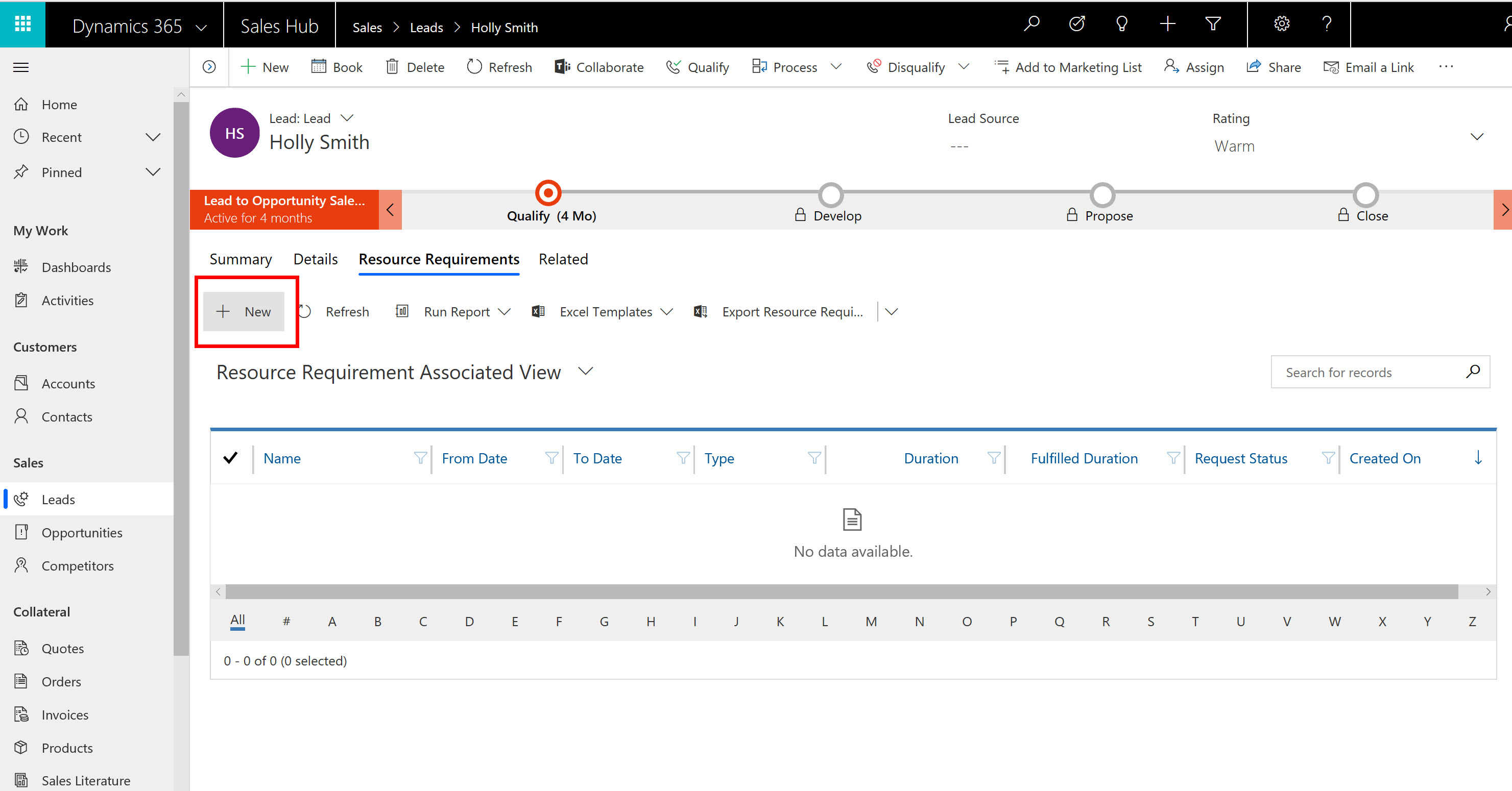
Task: Open Accounts in sidebar
Action: 68,383
